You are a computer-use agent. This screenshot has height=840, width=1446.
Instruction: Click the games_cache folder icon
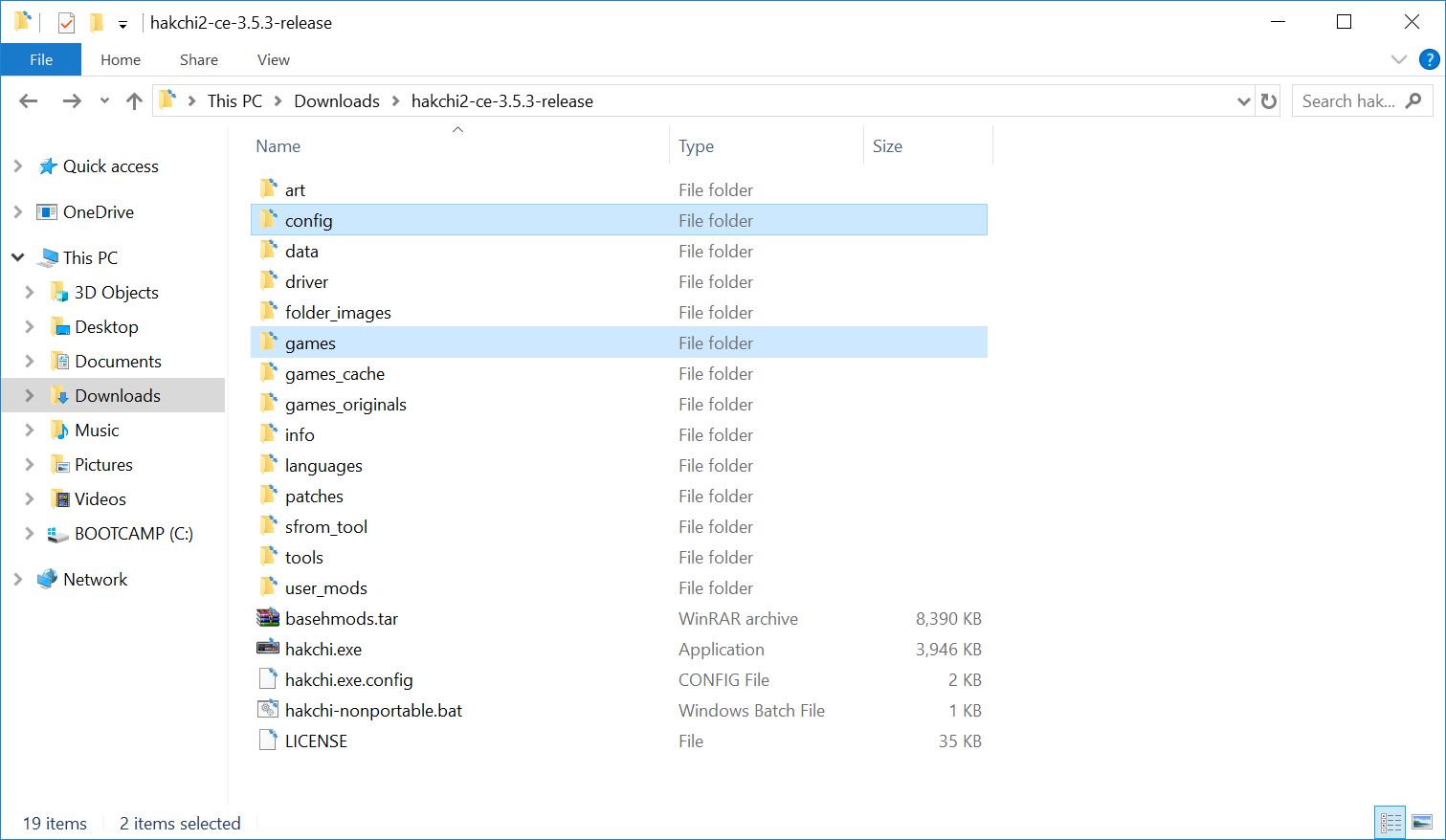pyautogui.click(x=269, y=373)
